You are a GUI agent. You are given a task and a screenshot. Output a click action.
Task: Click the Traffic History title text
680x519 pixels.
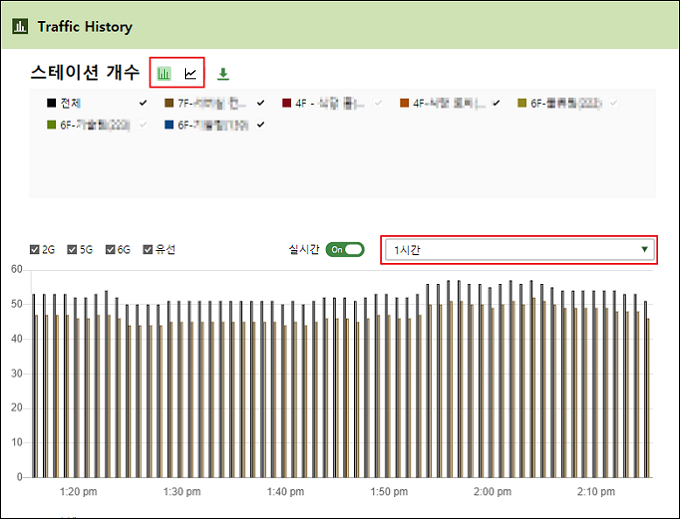[85, 27]
